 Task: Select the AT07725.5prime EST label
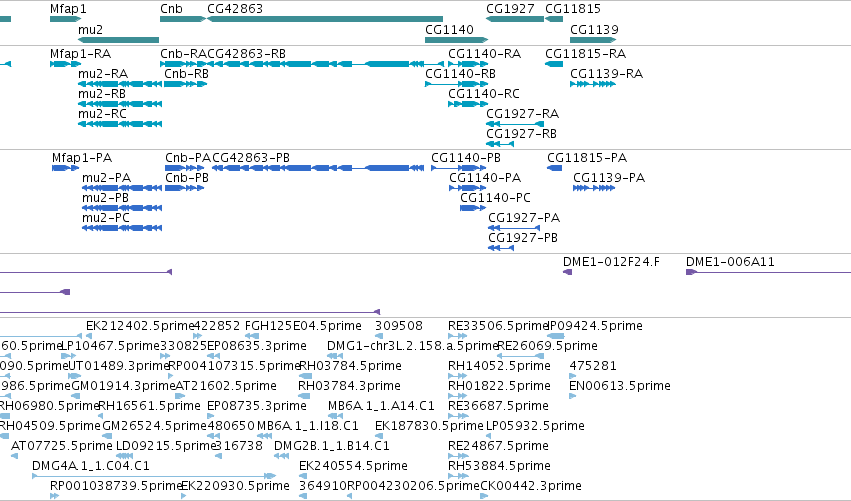pos(61,446)
